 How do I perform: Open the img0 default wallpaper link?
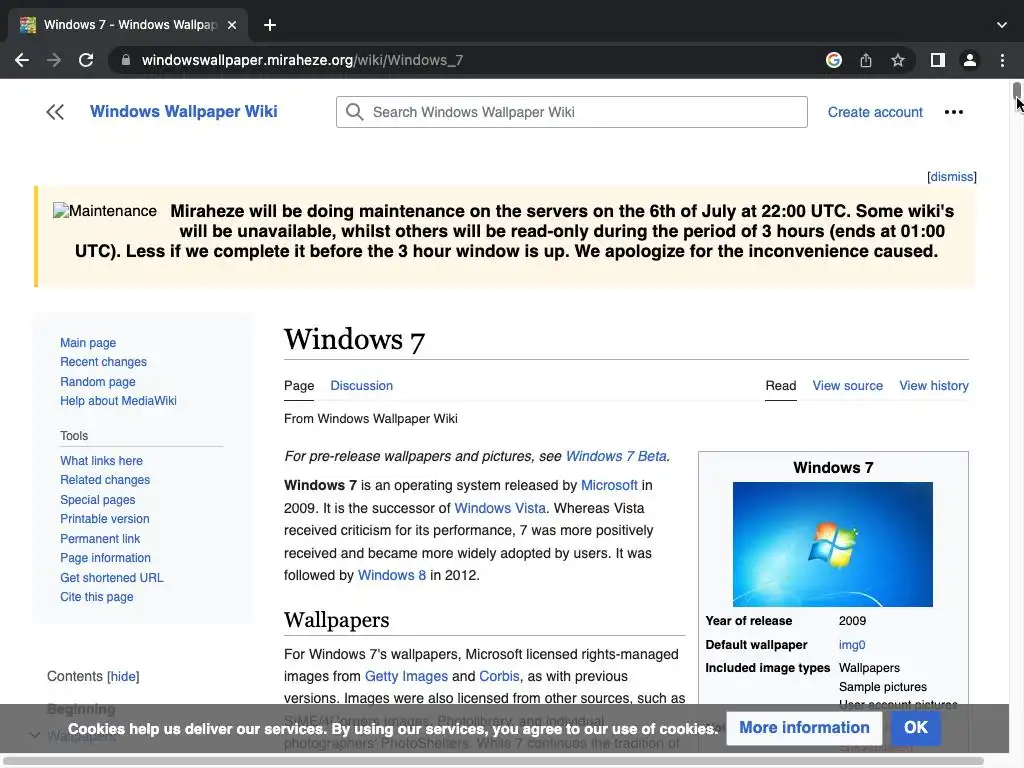coord(852,645)
